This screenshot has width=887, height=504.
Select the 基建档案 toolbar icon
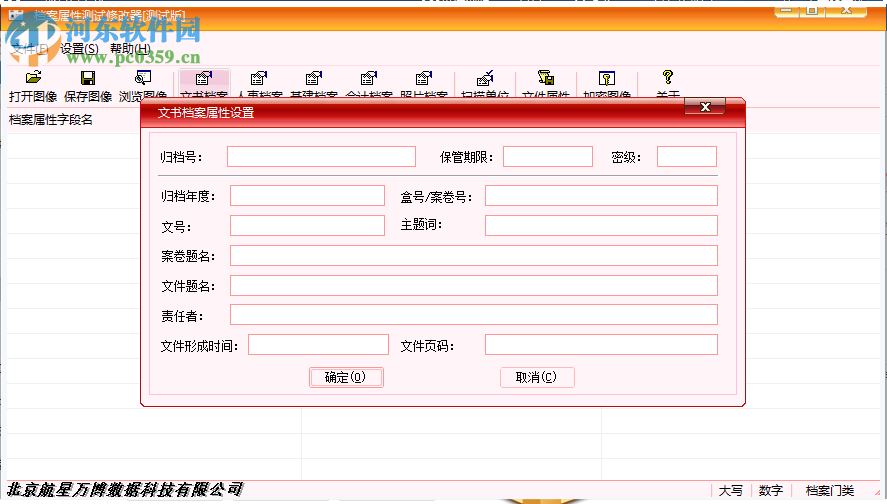point(314,77)
